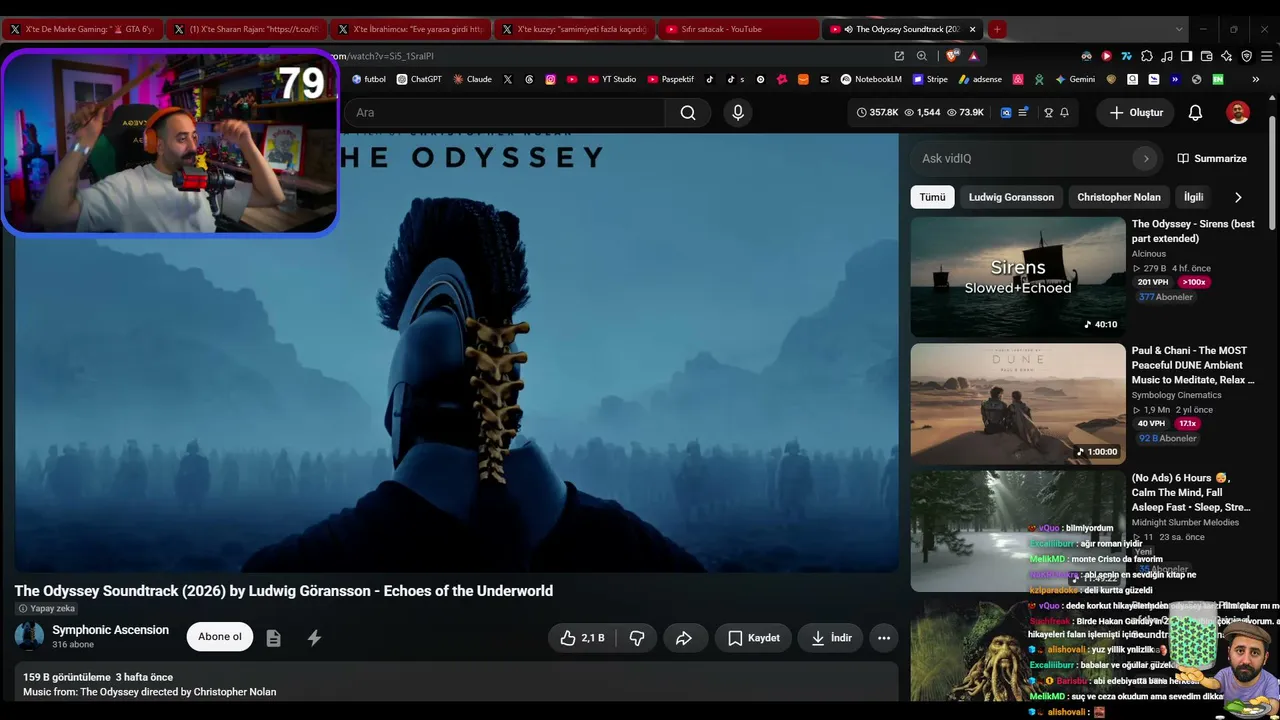Open the DUNE Paul & Chani video thumbnail
This screenshot has width=1280, height=720.
tap(1018, 404)
